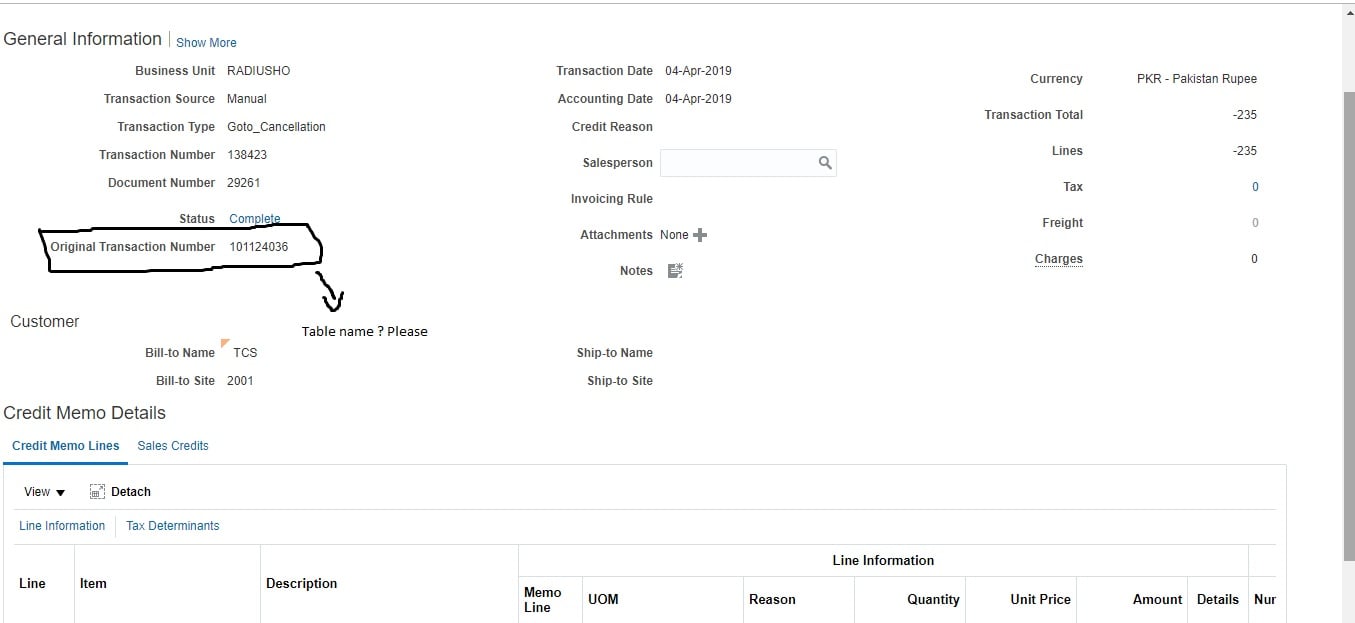Viewport: 1355px width, 623px height.
Task: Add an attachment using the plus icon
Action: pyautogui.click(x=700, y=234)
